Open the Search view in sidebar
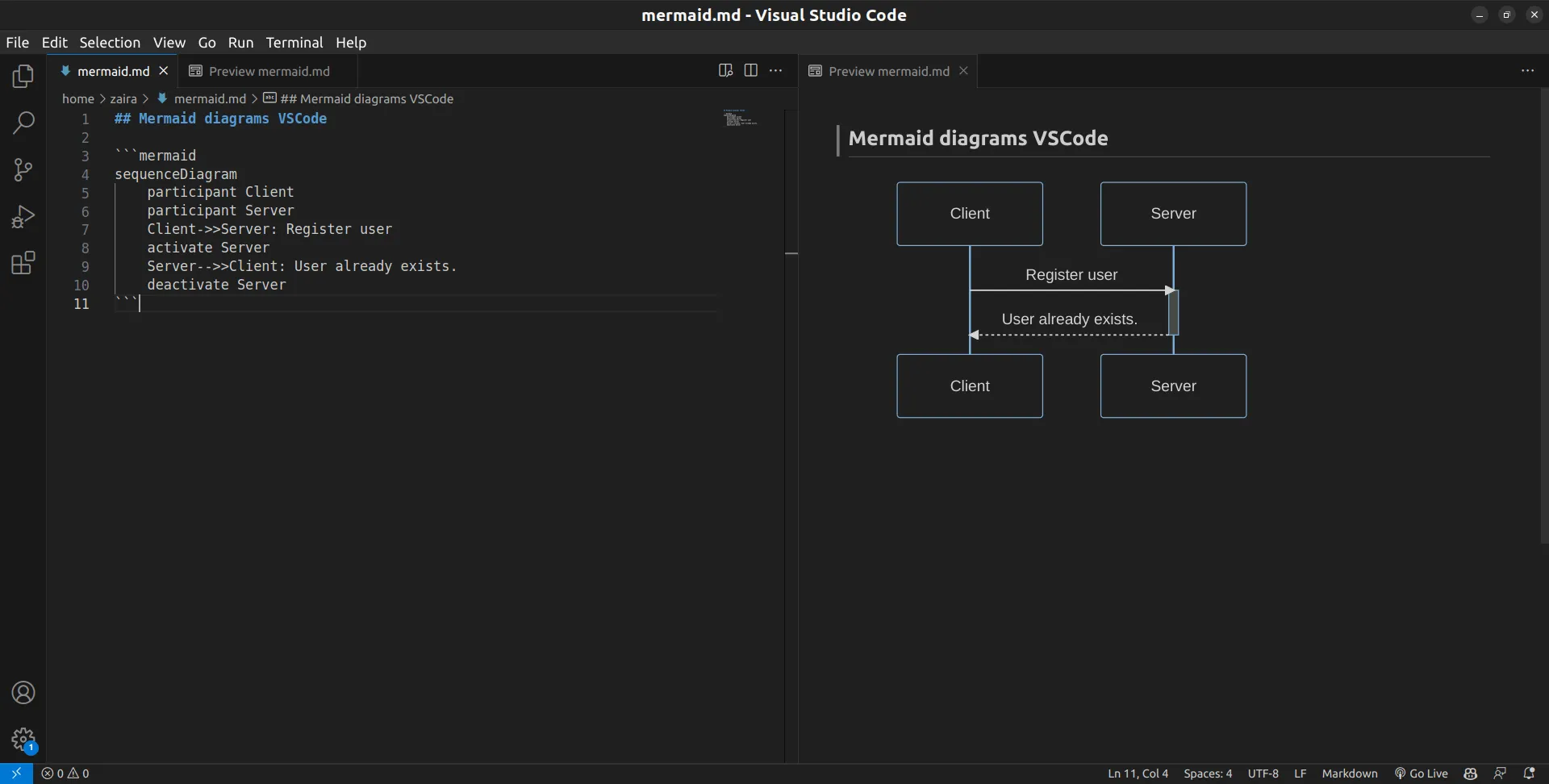 [23, 123]
